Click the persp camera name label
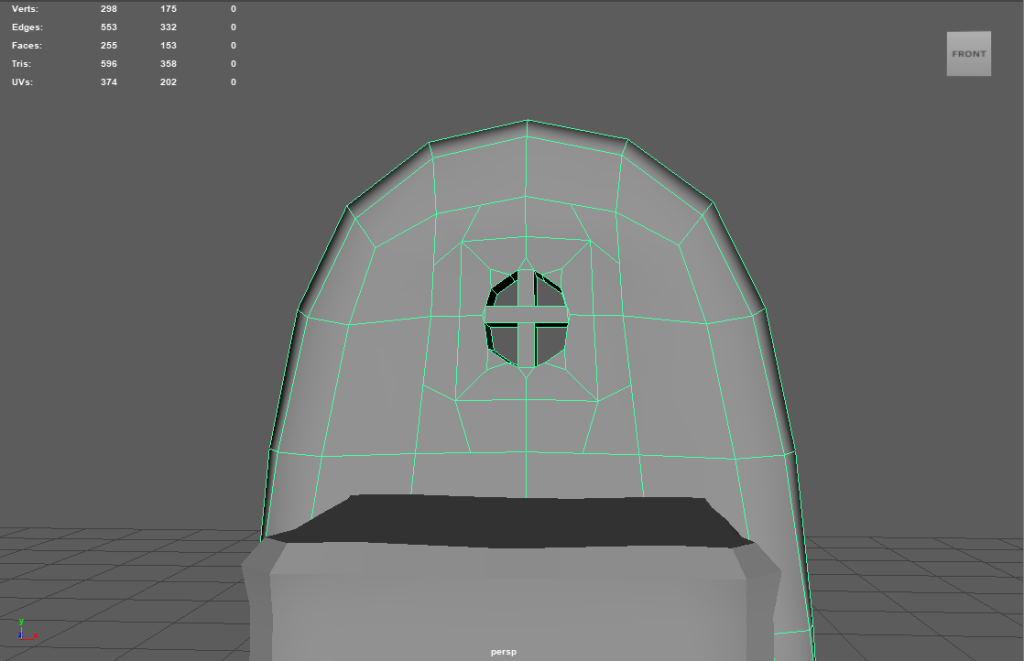This screenshot has width=1024, height=661. pyautogui.click(x=503, y=652)
